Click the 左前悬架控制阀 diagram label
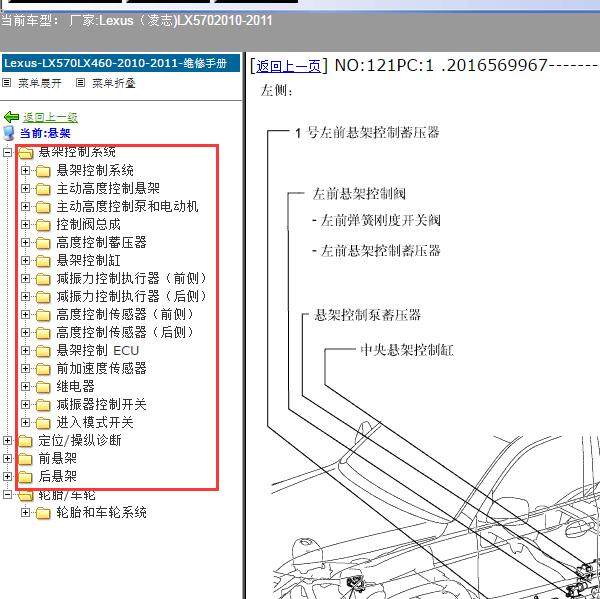The width and height of the screenshot is (600, 599). coord(359,194)
